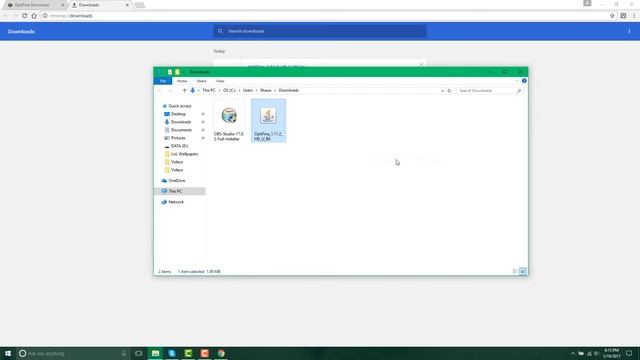Expand the ribbon using the chevron
Viewport: 640px width, 360px height.
click(x=517, y=81)
